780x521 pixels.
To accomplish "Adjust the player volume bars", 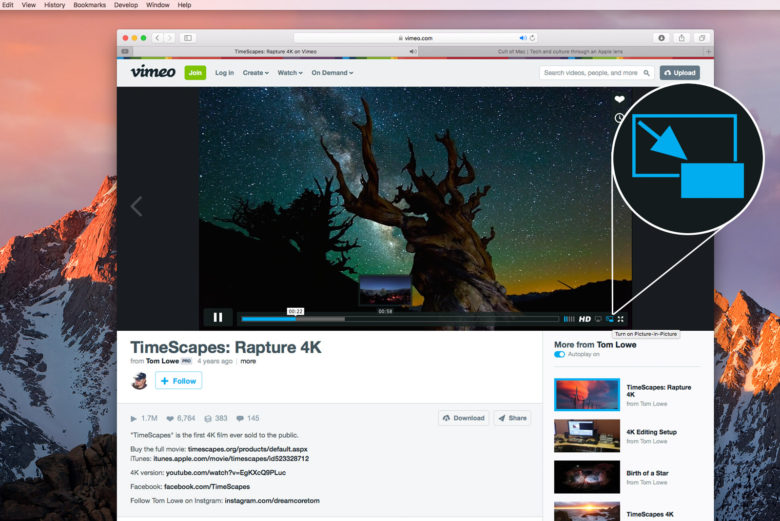I will (x=569, y=319).
